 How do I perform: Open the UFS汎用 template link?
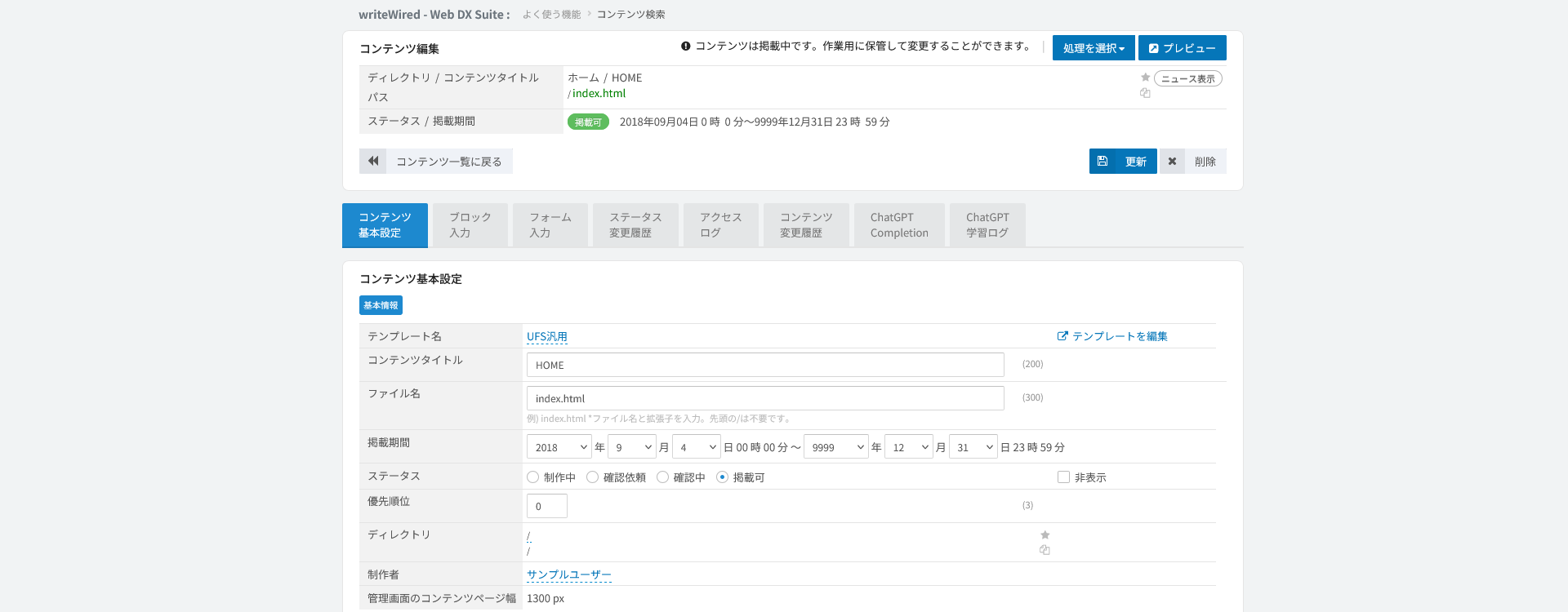[547, 336]
